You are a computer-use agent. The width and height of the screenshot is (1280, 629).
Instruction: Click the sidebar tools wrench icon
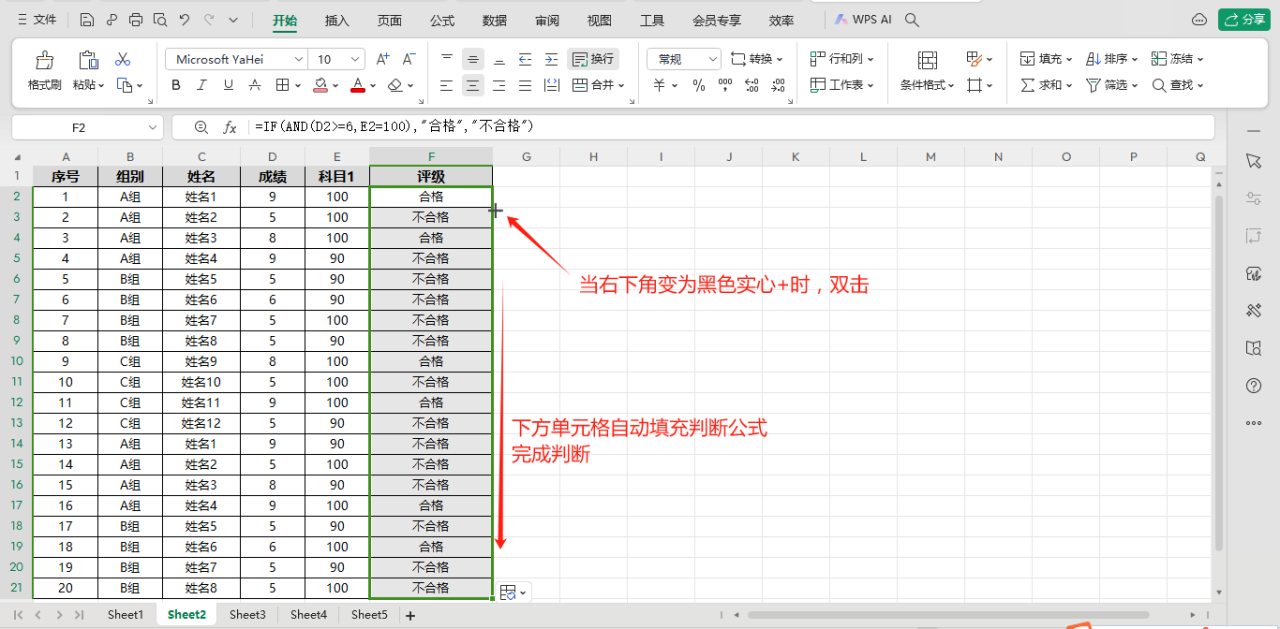[x=1254, y=310]
